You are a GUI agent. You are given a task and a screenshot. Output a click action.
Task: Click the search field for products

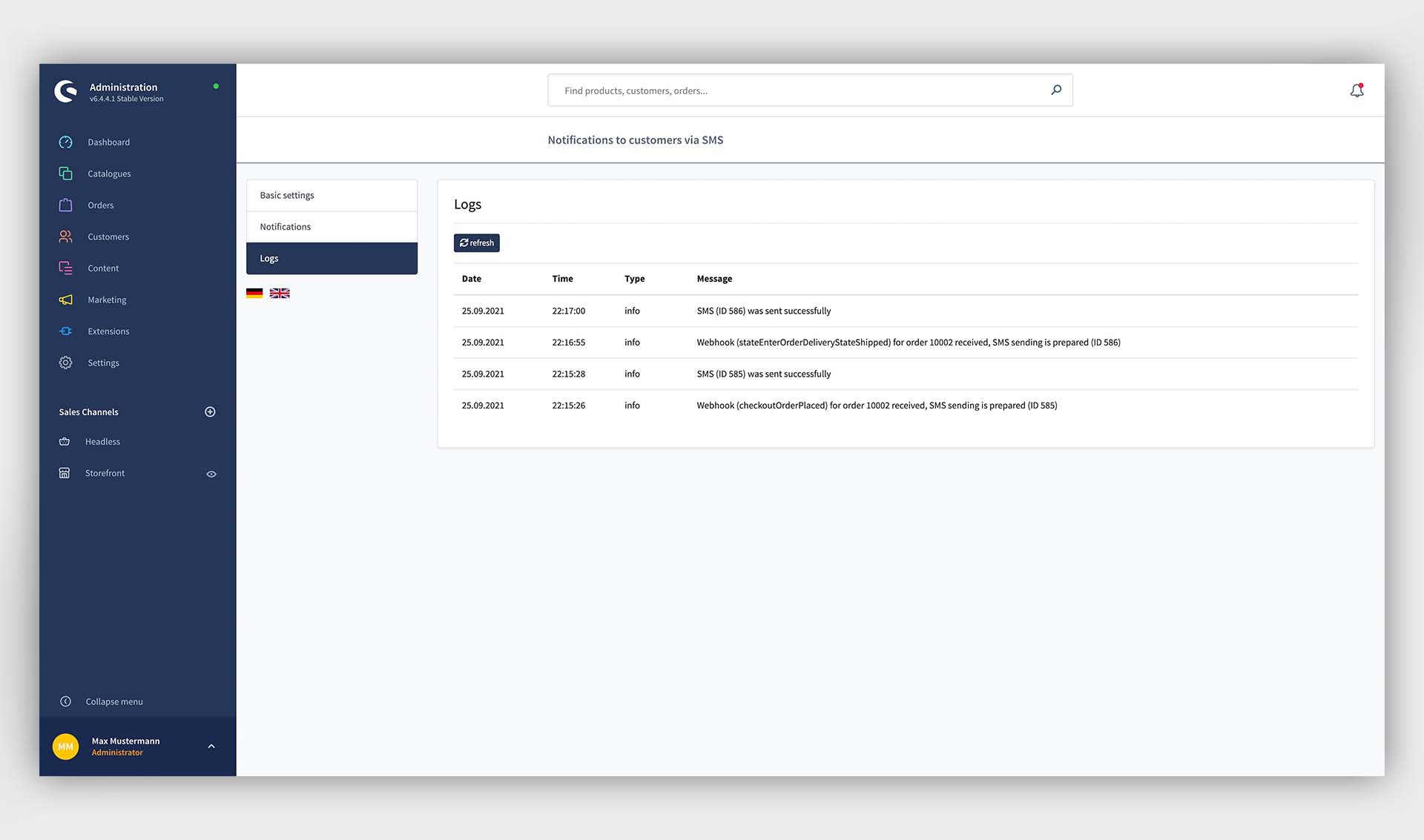pos(810,90)
